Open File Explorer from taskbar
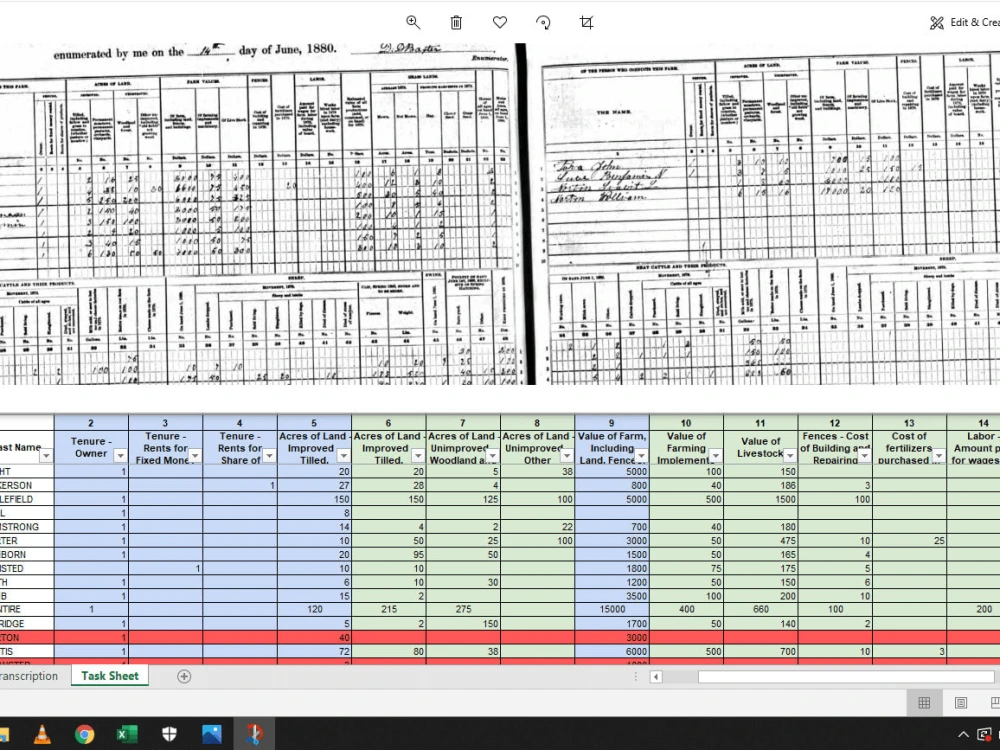The image size is (1000, 750). point(4,734)
